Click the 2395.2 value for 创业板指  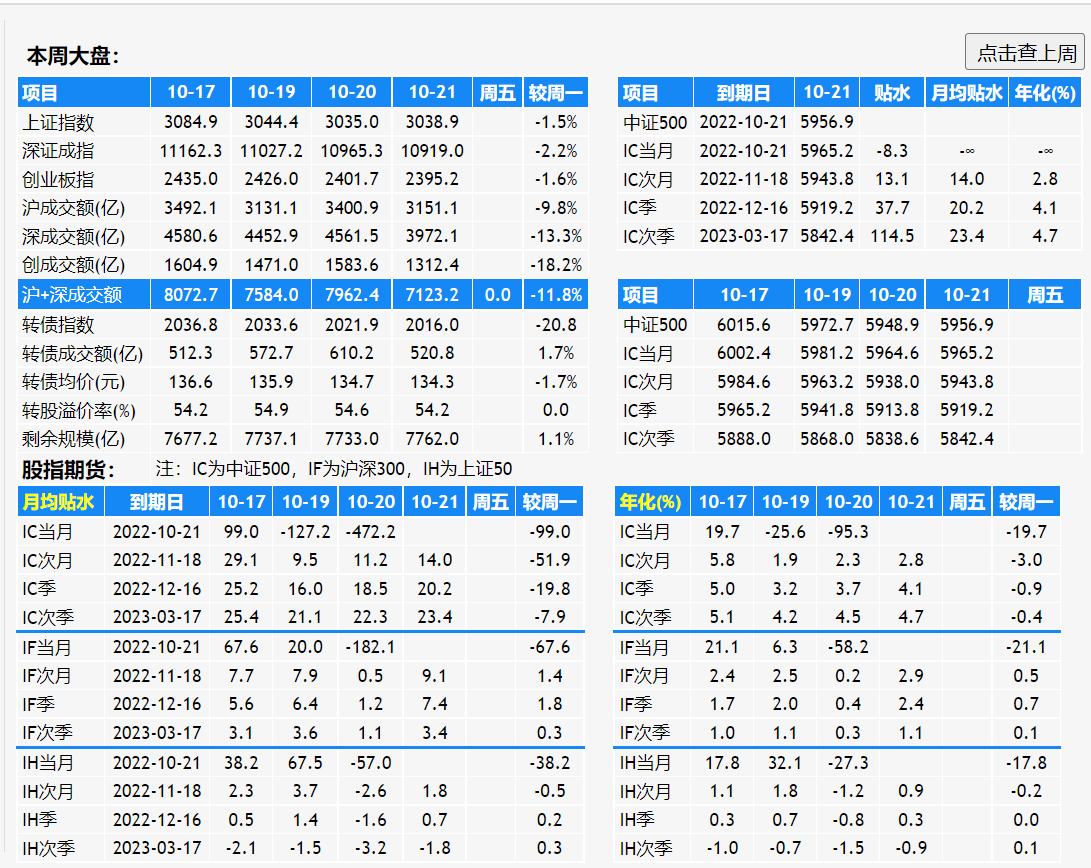coord(432,179)
